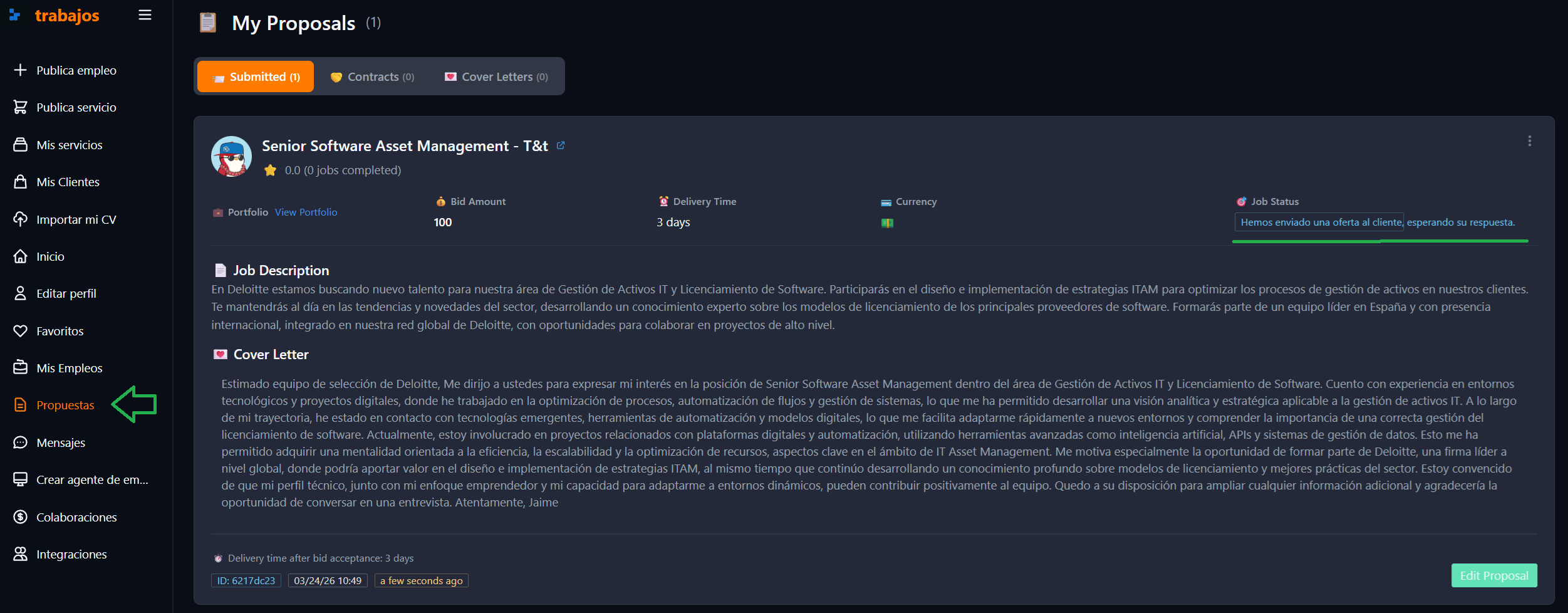
Task: Open the Senior Software Asset Management job title
Action: pos(405,146)
